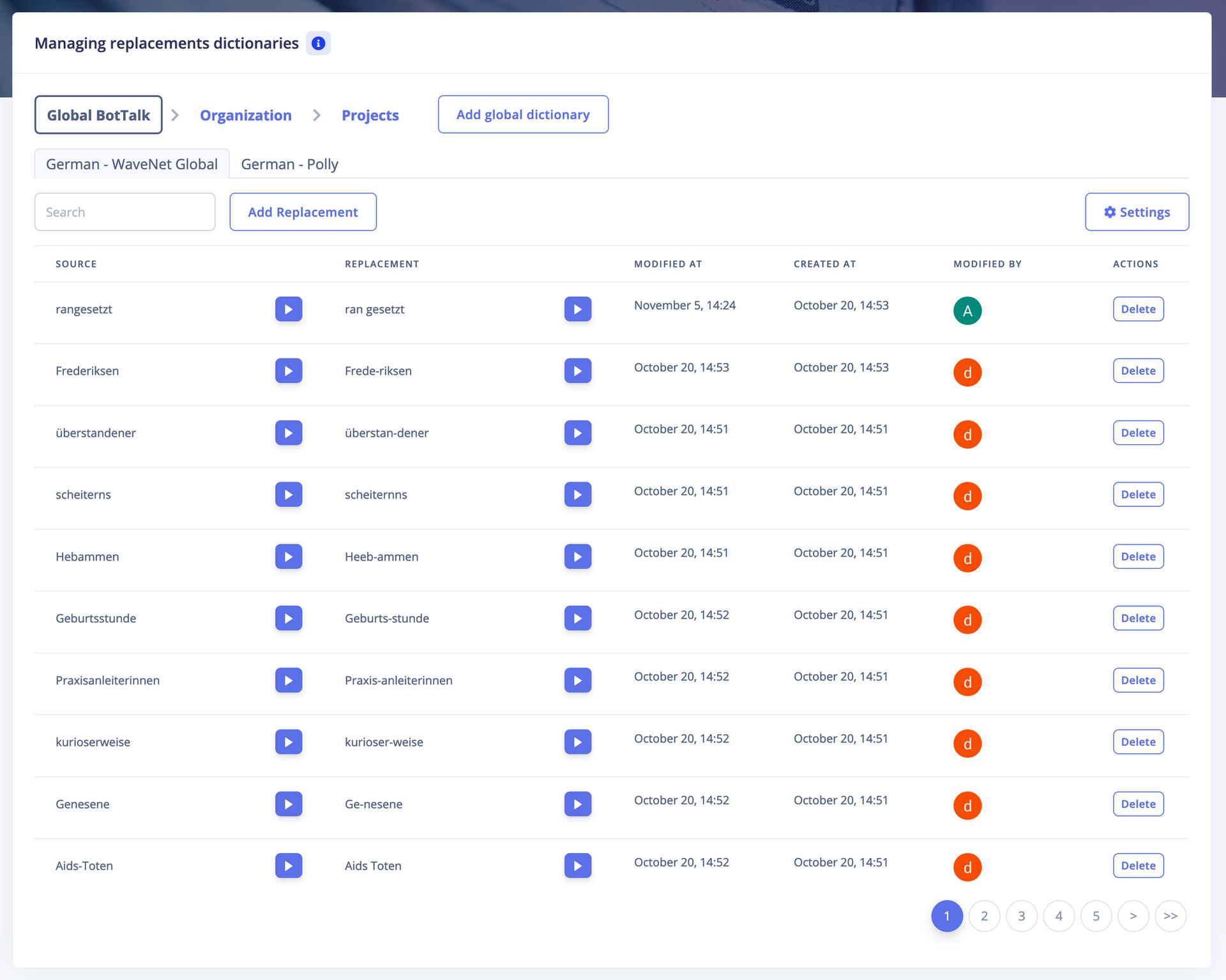Go to pagination page 5
Image resolution: width=1226 pixels, height=980 pixels.
[x=1096, y=916]
